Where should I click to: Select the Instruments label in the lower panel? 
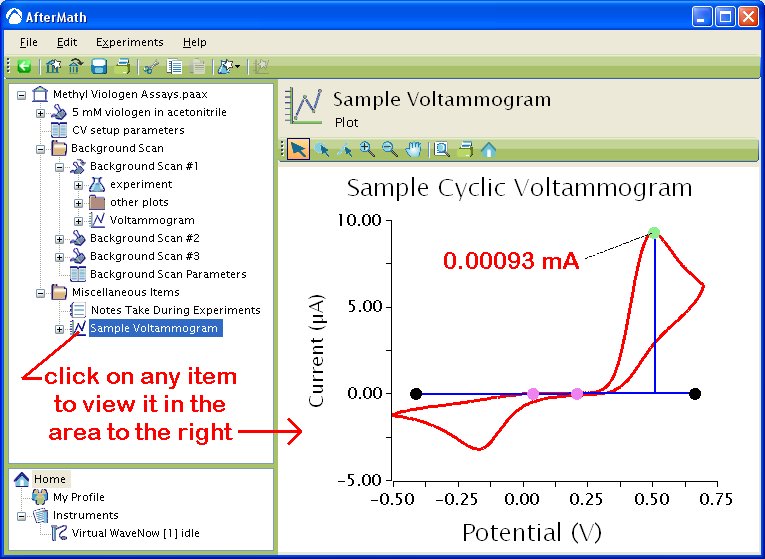(x=85, y=515)
